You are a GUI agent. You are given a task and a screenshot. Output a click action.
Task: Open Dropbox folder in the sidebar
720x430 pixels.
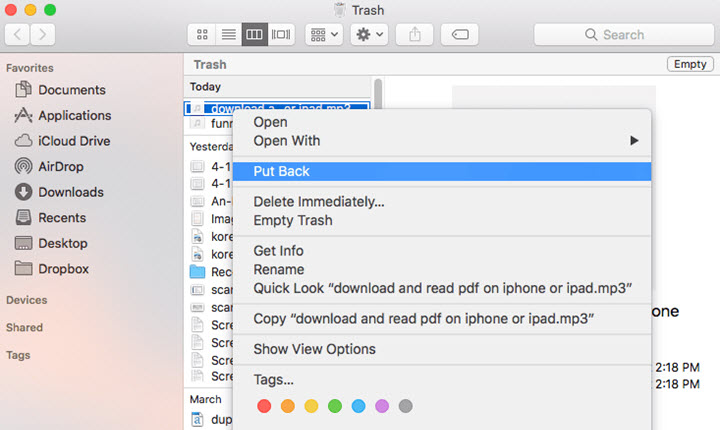point(52,269)
